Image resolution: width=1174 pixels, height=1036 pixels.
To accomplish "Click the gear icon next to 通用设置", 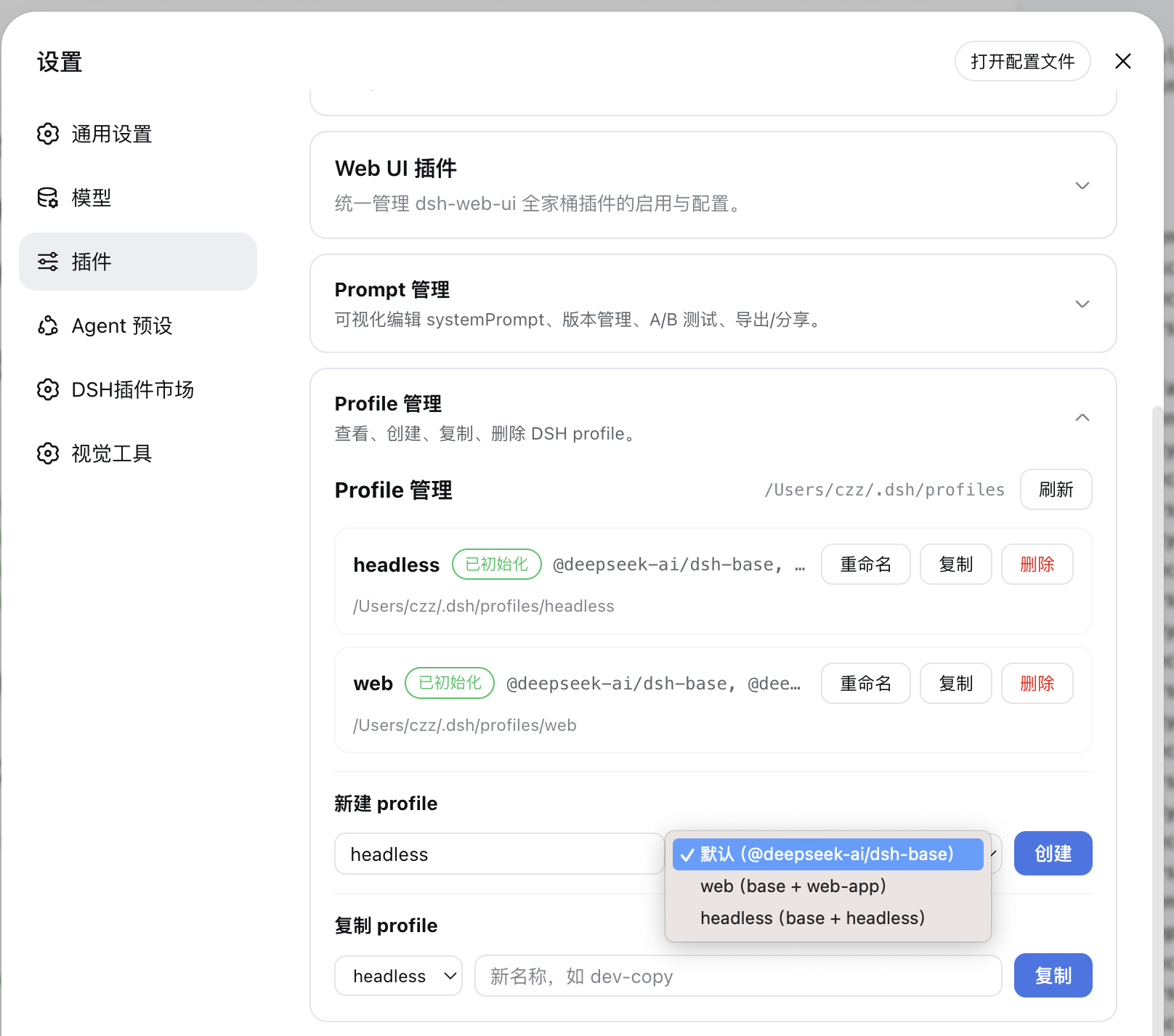I will point(48,134).
